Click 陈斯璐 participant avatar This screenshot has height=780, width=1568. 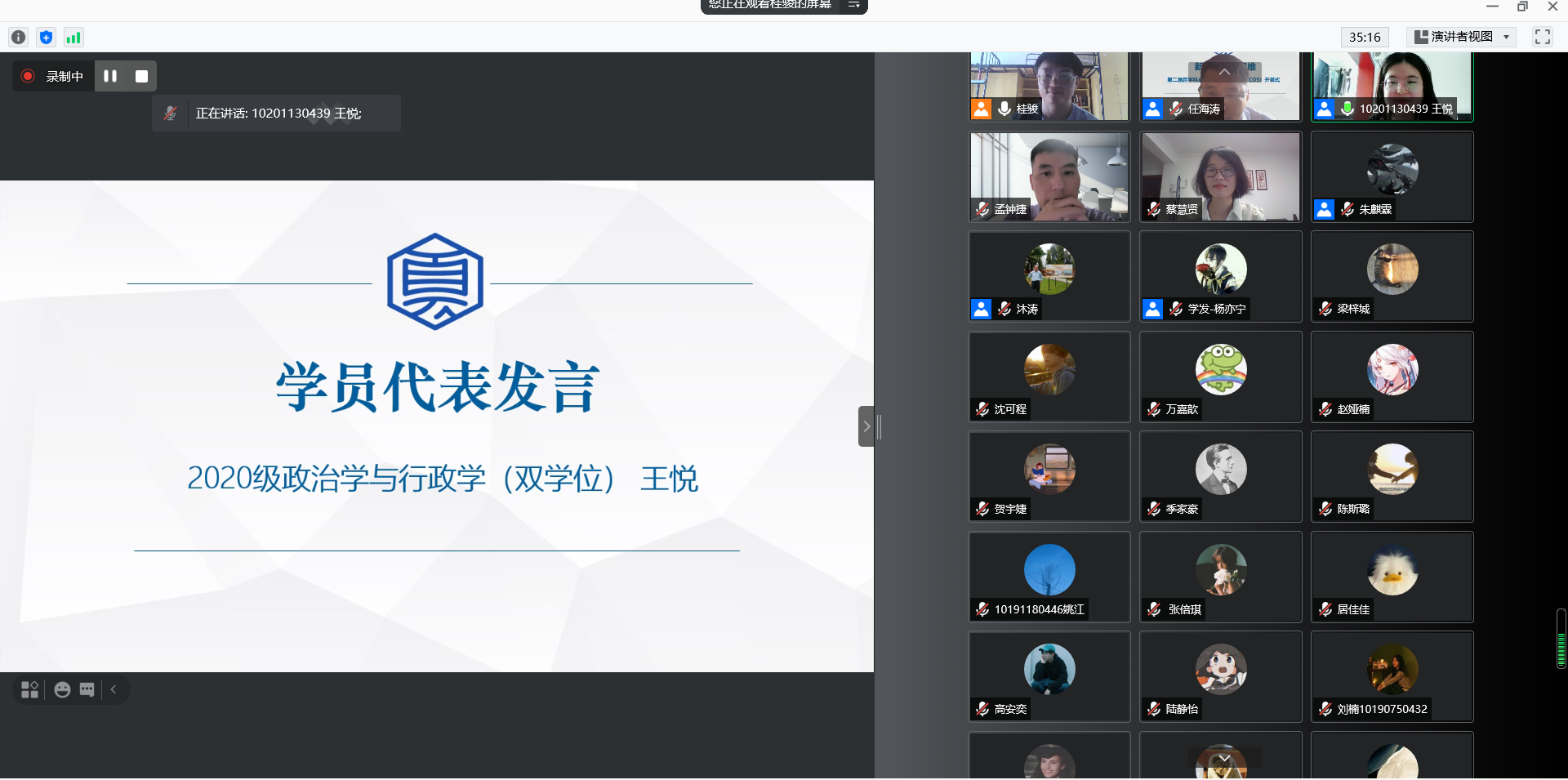(x=1392, y=469)
